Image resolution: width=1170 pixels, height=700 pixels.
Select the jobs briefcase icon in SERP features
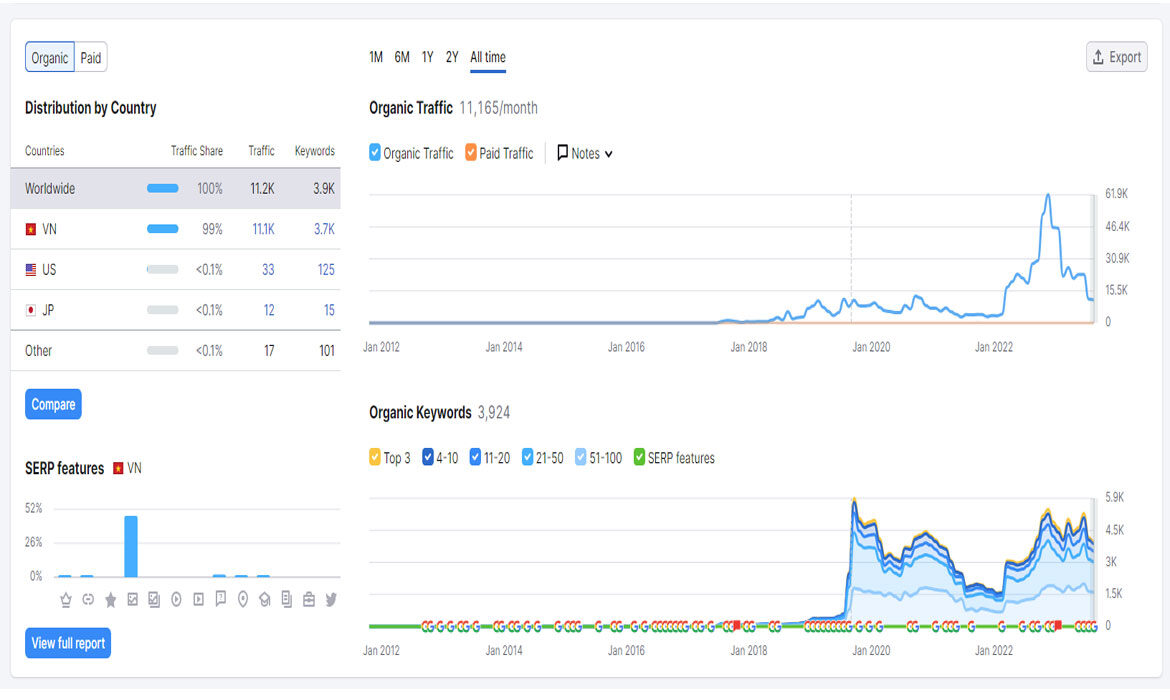point(309,599)
